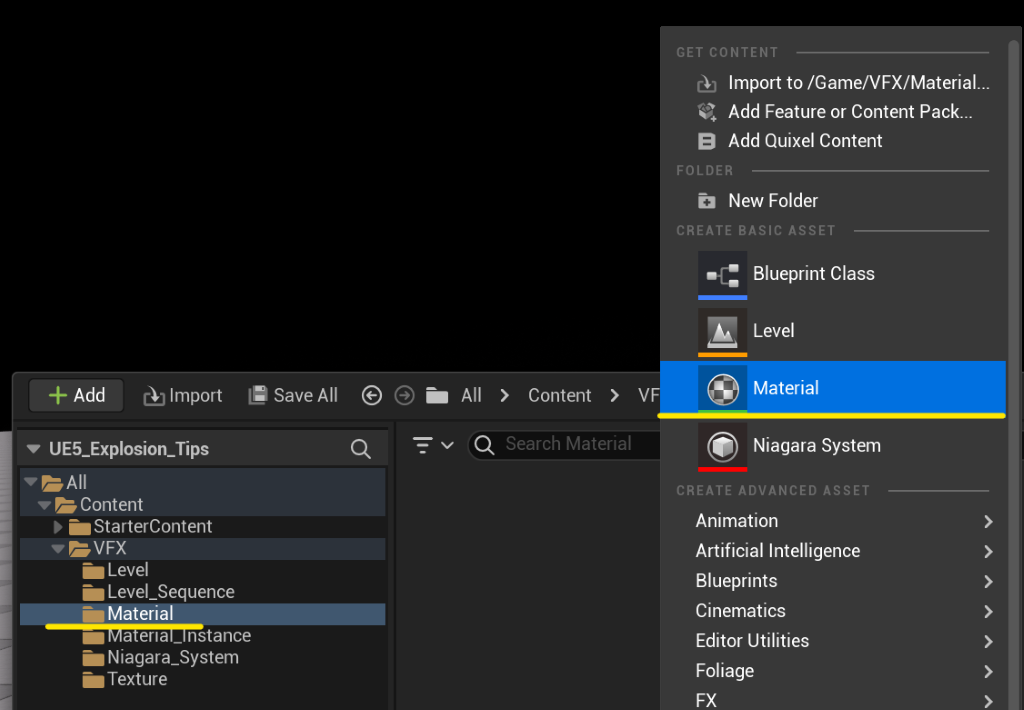Click the Blueprint Class thumbnail icon
Viewport: 1024px width, 710px height.
[722, 275]
